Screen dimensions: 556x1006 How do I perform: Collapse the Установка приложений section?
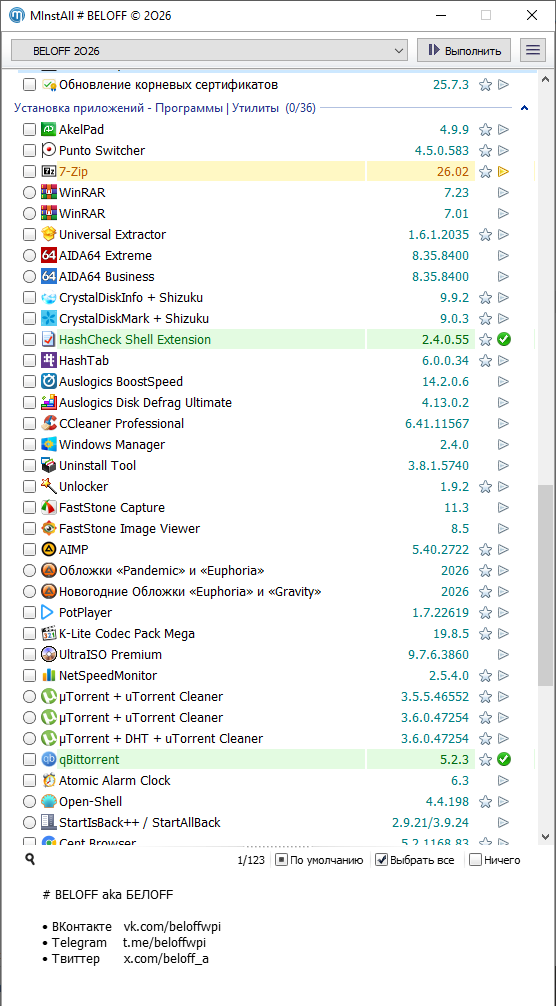pyautogui.click(x=525, y=108)
